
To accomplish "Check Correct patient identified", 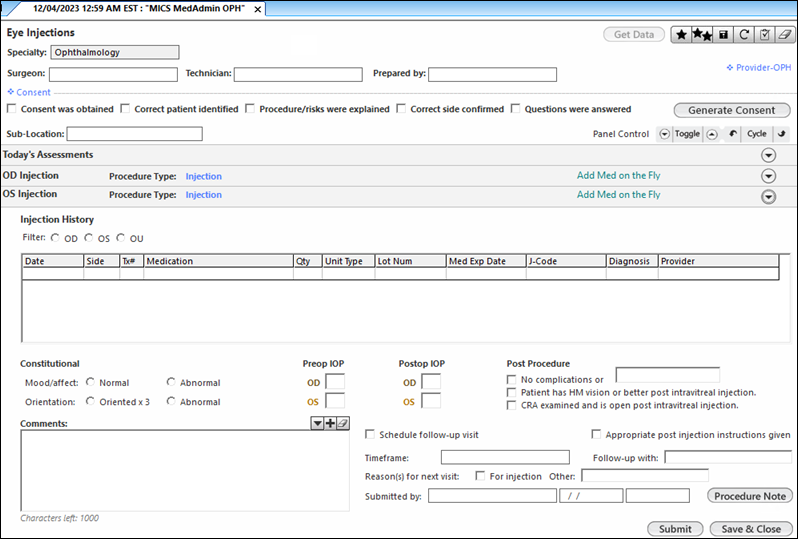I will (x=125, y=108).
